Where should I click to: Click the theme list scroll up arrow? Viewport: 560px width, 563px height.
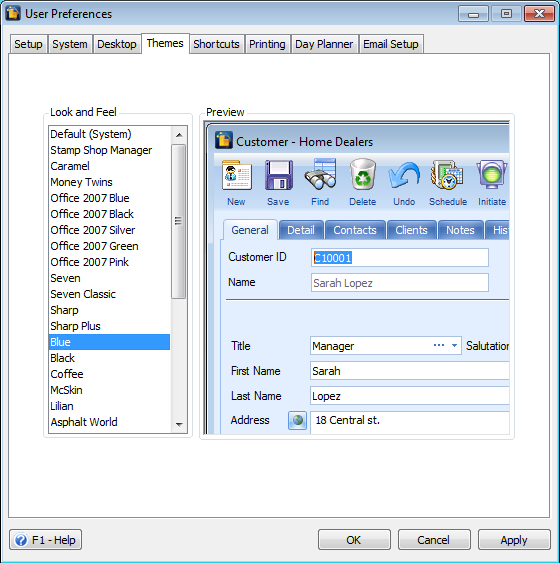coord(179,135)
